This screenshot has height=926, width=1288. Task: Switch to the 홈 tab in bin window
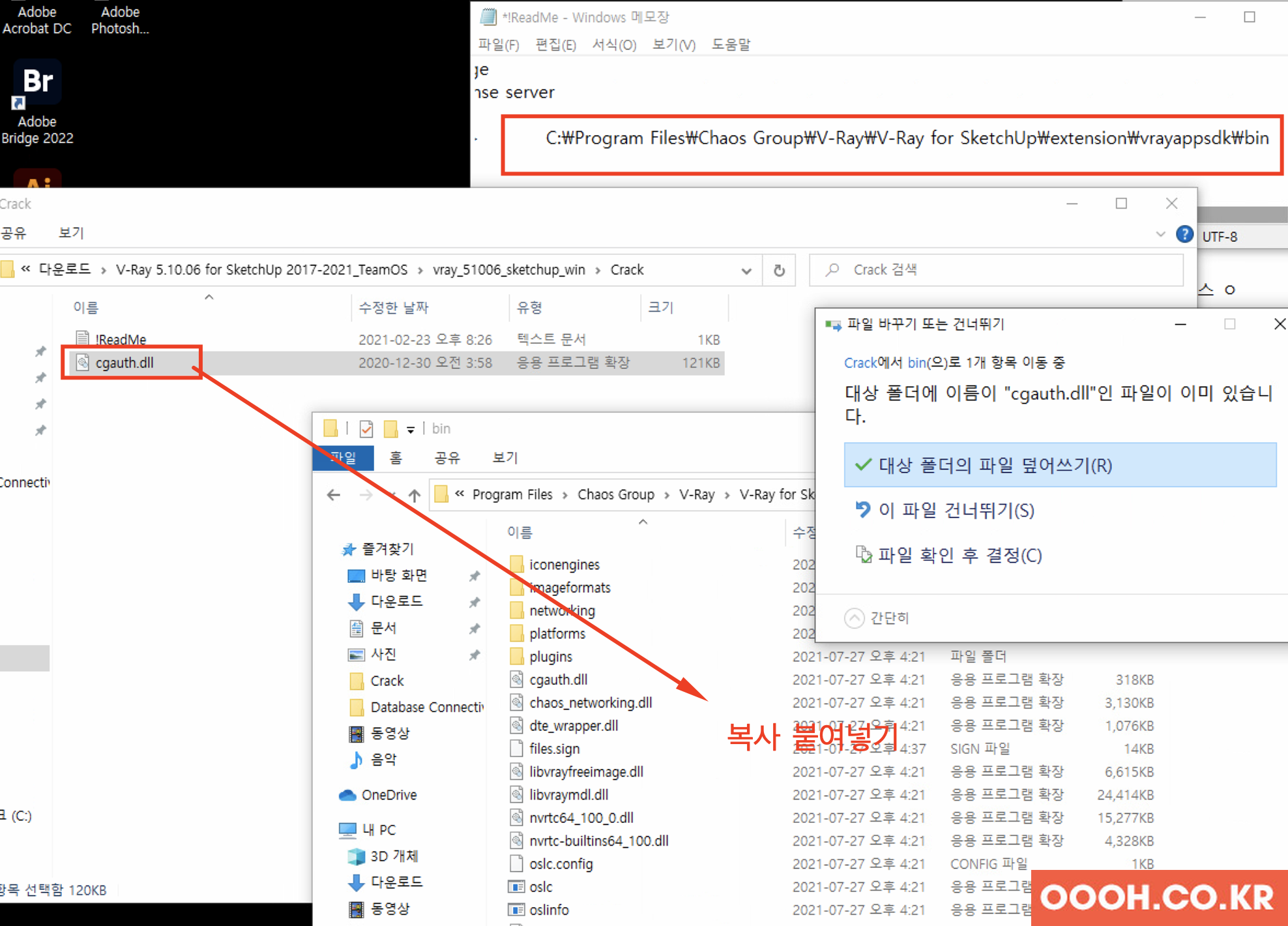point(396,458)
